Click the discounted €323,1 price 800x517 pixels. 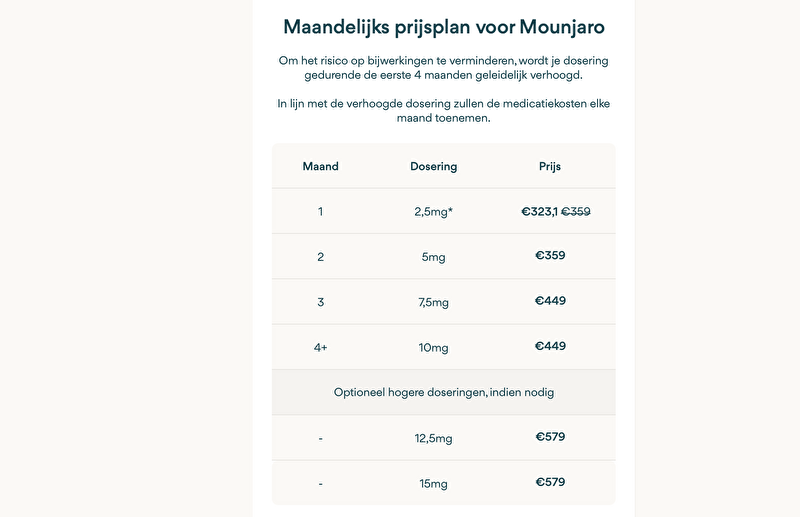coord(539,211)
